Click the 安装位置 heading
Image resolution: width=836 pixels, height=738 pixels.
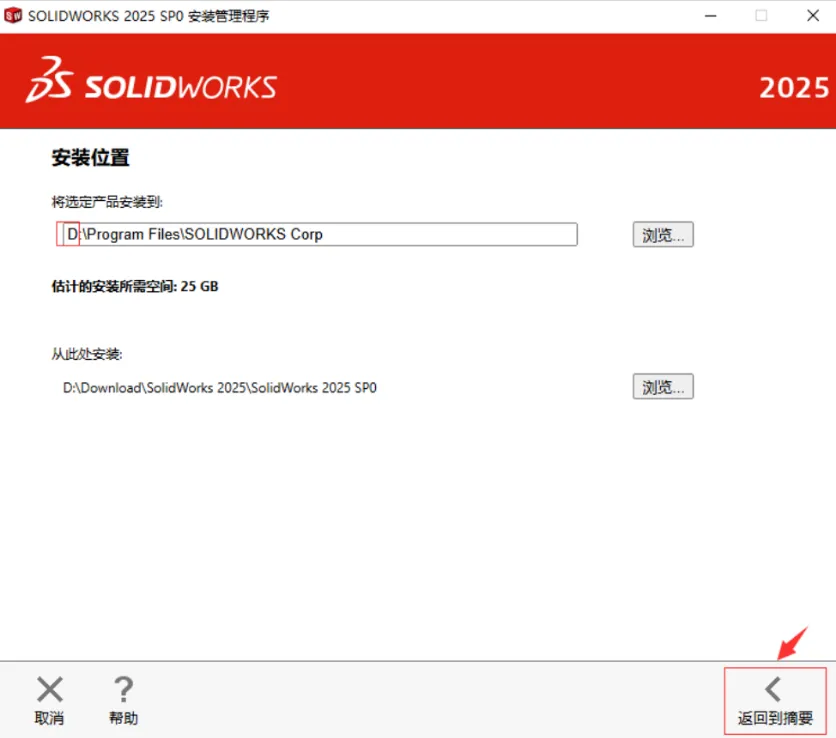[90, 158]
